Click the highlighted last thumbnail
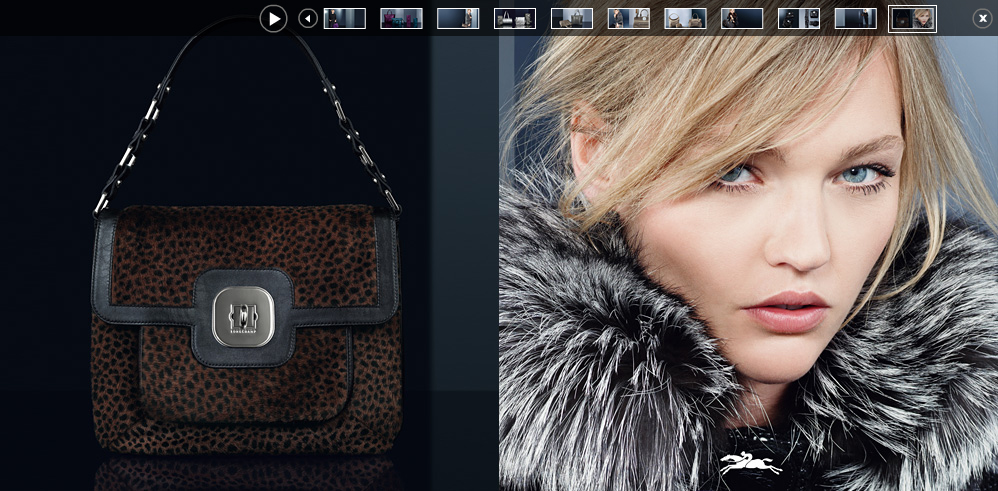 pos(912,18)
